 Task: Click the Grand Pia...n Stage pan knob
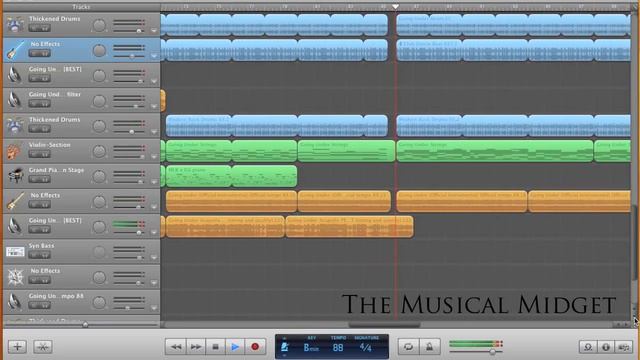click(99, 176)
